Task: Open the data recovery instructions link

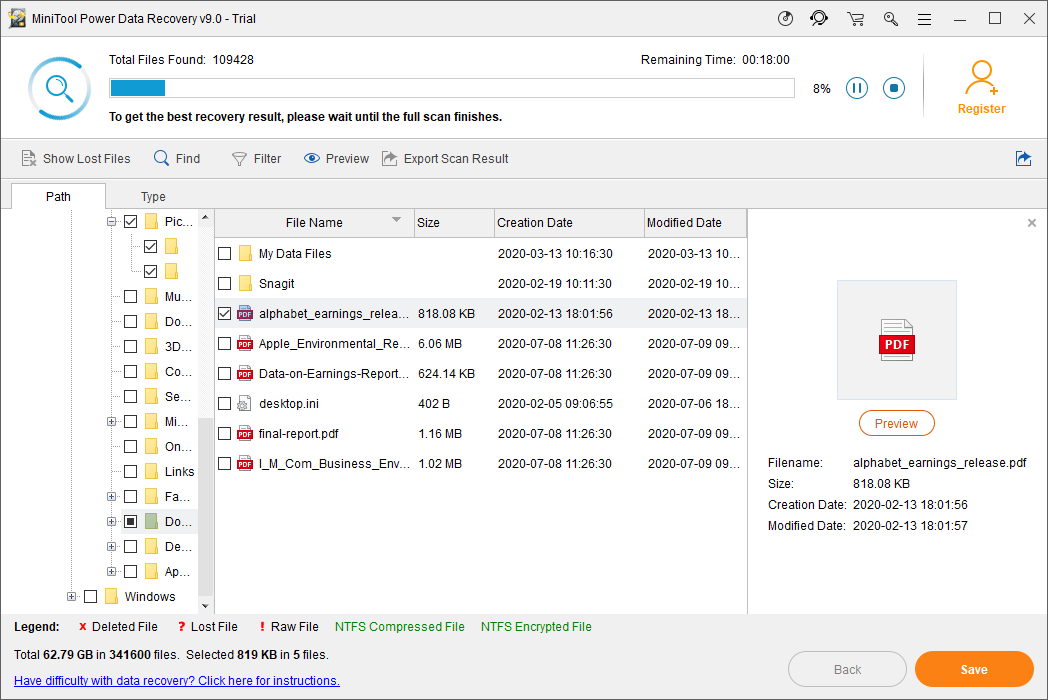Action: point(176,681)
